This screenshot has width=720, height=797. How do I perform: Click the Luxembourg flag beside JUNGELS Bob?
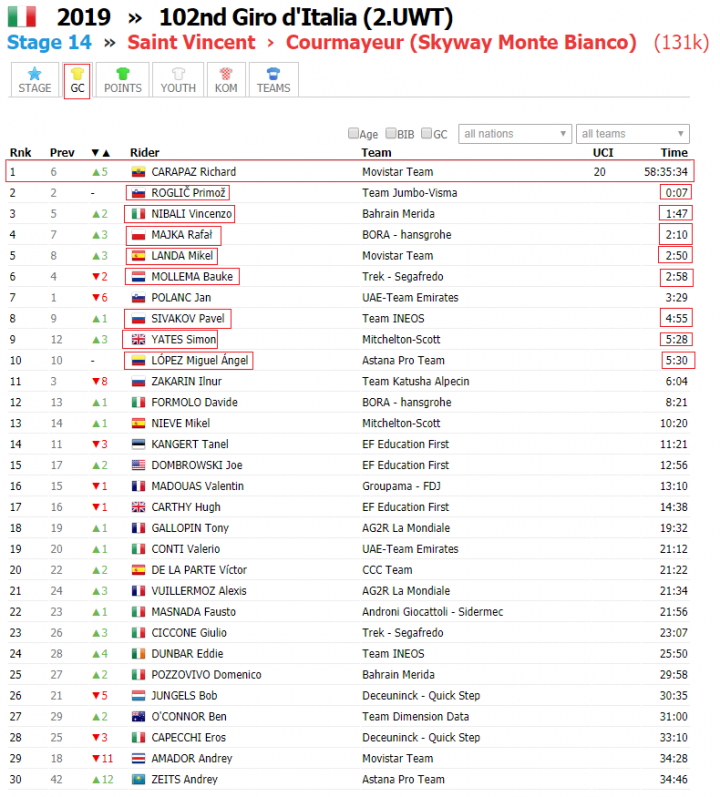coord(138,695)
